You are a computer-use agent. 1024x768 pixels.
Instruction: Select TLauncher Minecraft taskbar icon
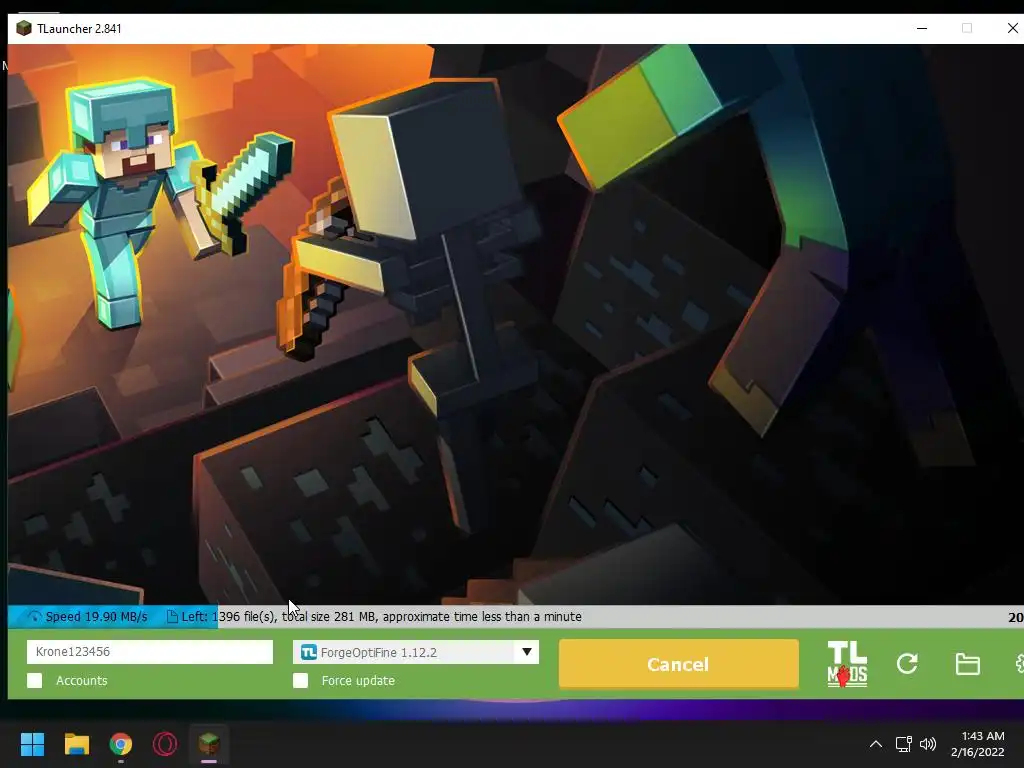(x=209, y=743)
